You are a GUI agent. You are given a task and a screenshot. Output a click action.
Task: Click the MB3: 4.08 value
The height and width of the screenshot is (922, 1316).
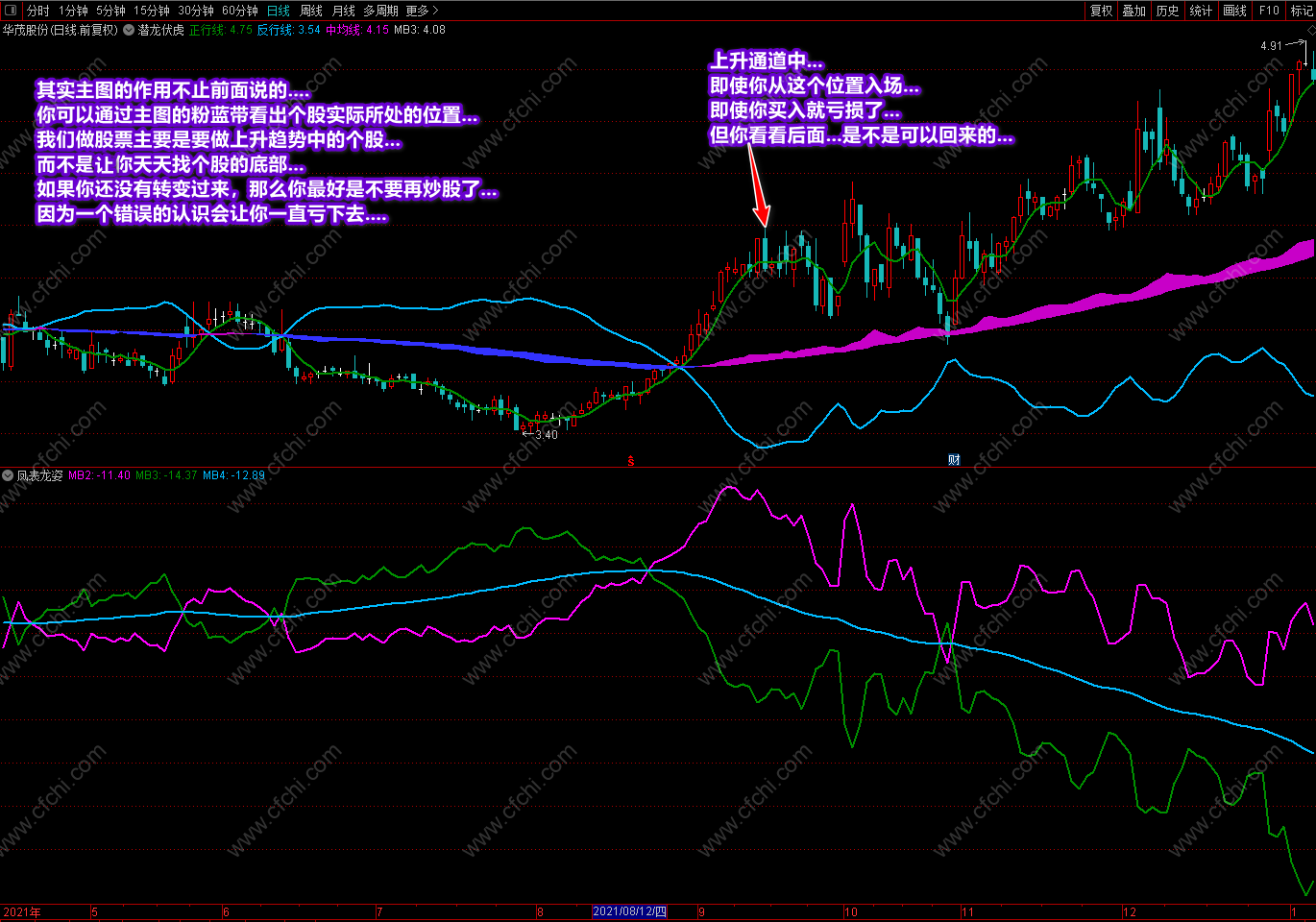(x=420, y=30)
